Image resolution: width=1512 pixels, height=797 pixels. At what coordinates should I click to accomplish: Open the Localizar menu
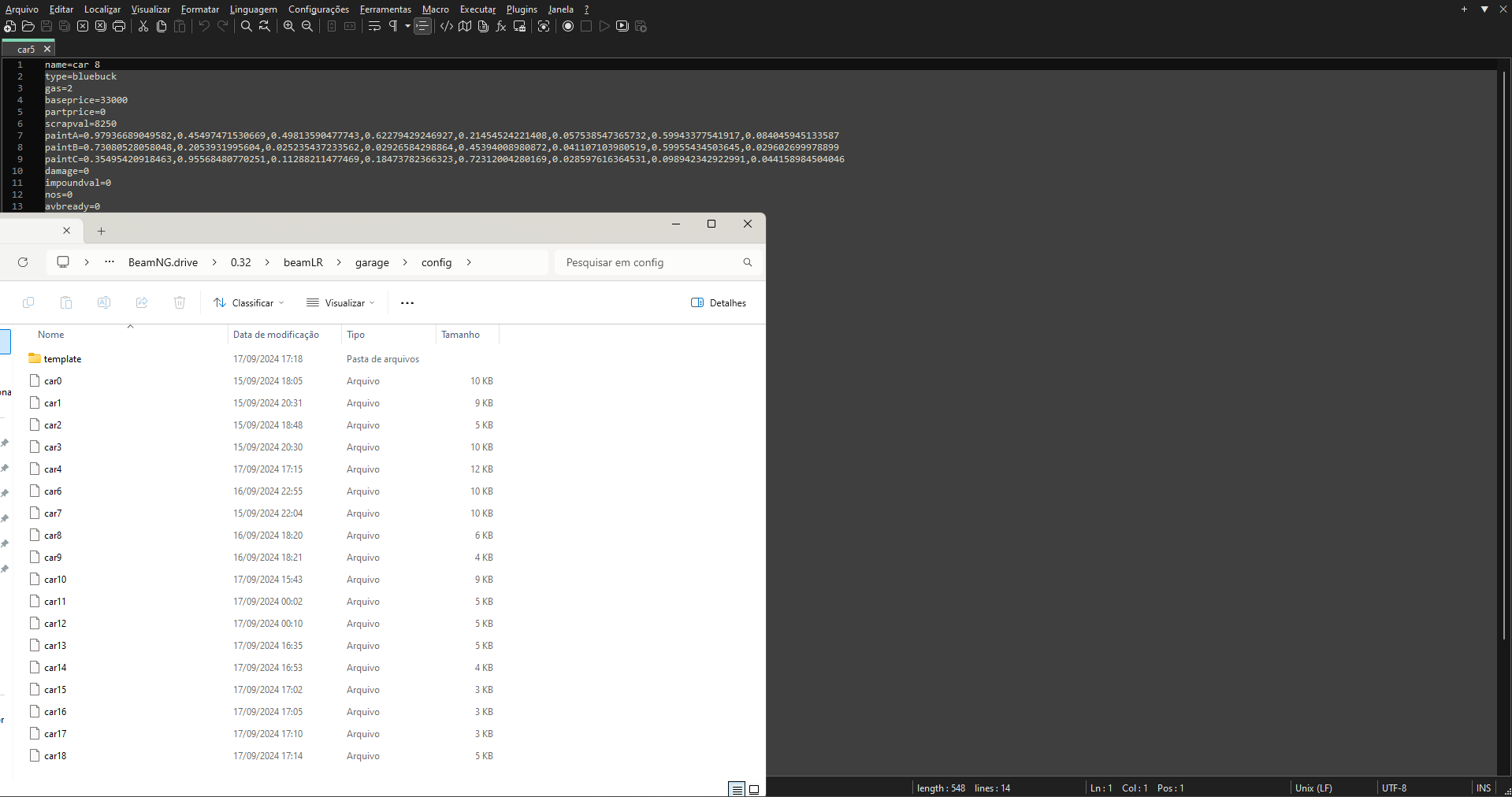coord(102,9)
